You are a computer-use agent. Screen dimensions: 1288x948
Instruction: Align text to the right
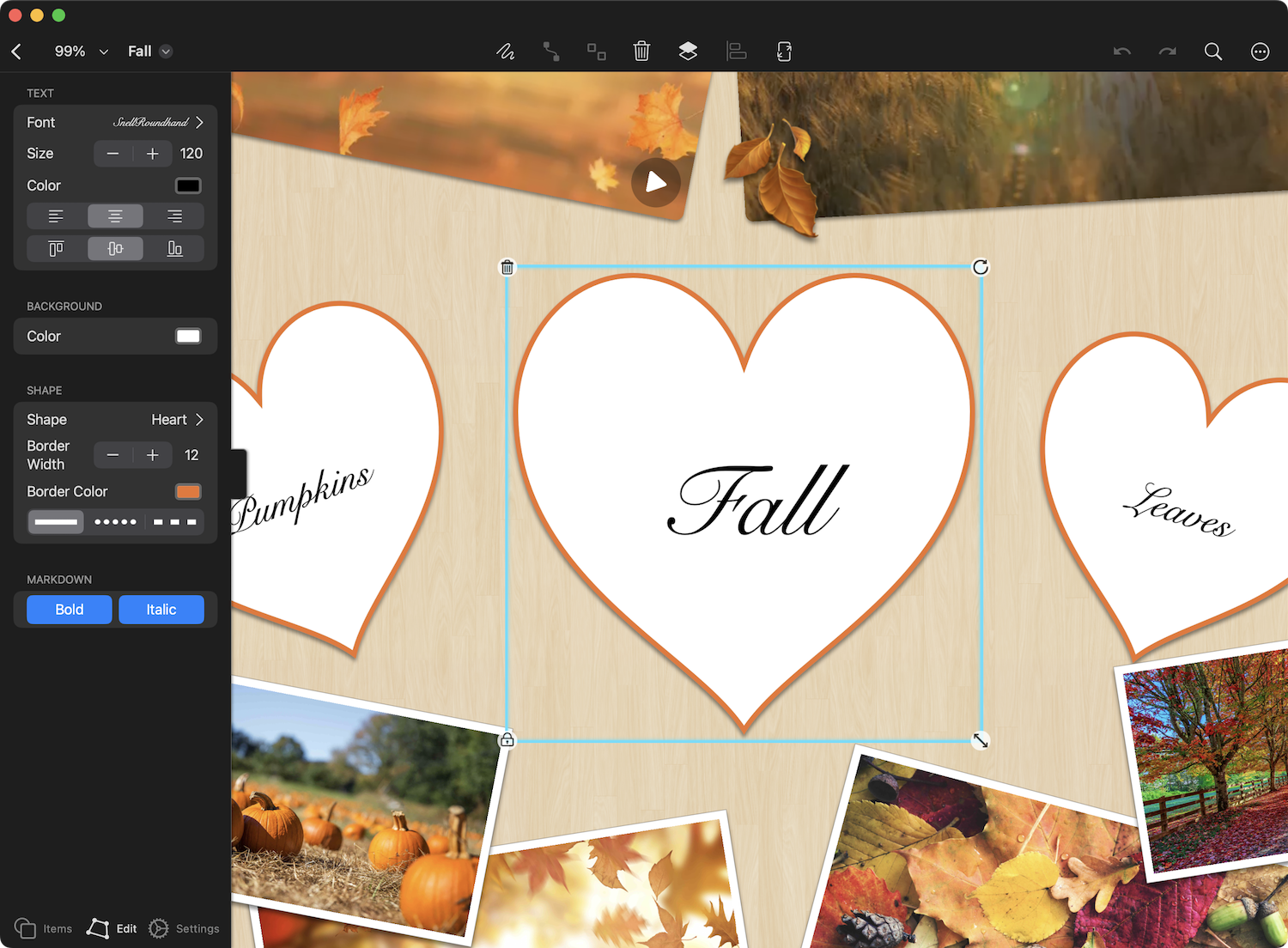[x=174, y=216]
